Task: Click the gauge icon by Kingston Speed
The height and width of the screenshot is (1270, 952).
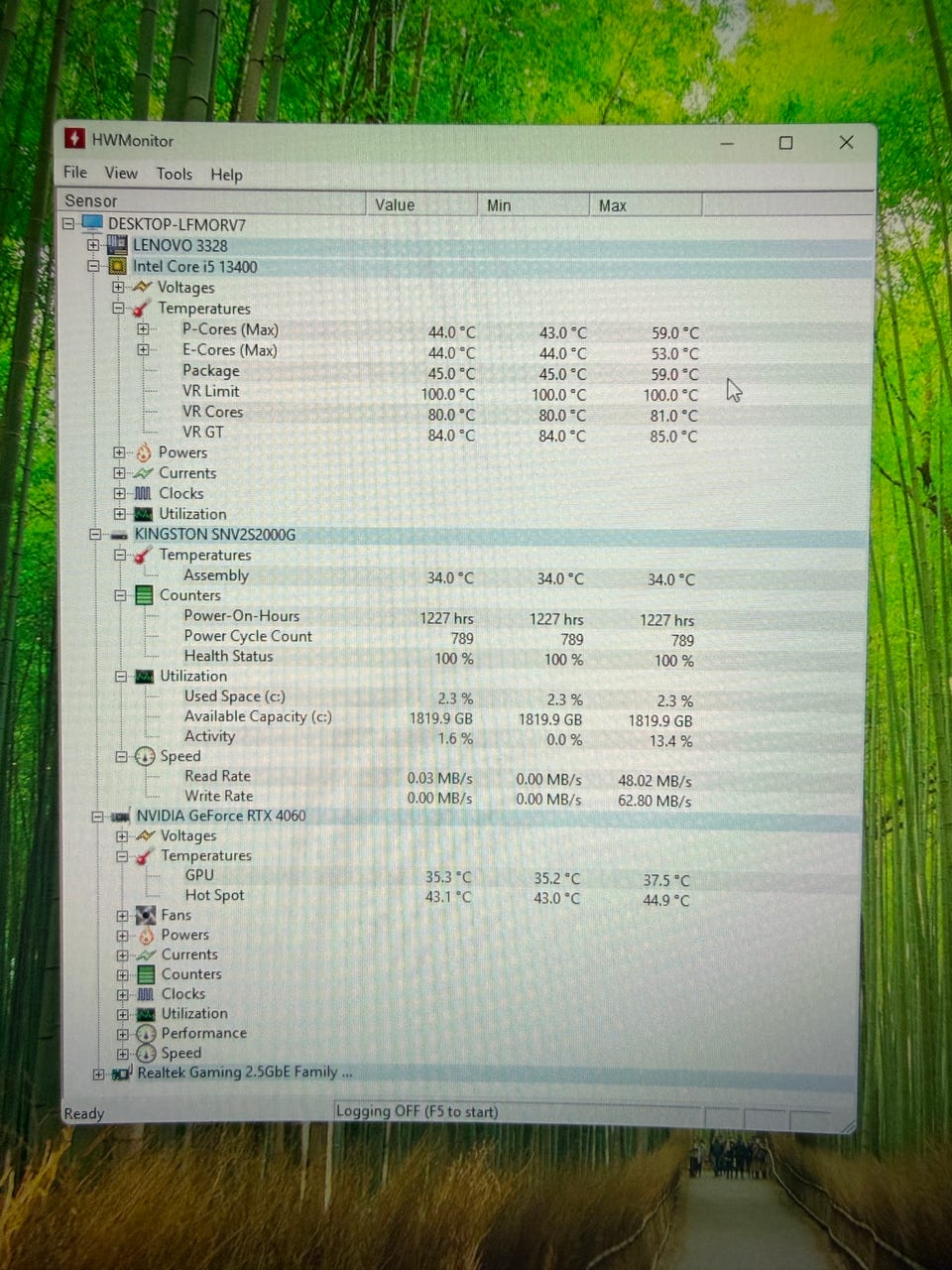Action: point(145,756)
